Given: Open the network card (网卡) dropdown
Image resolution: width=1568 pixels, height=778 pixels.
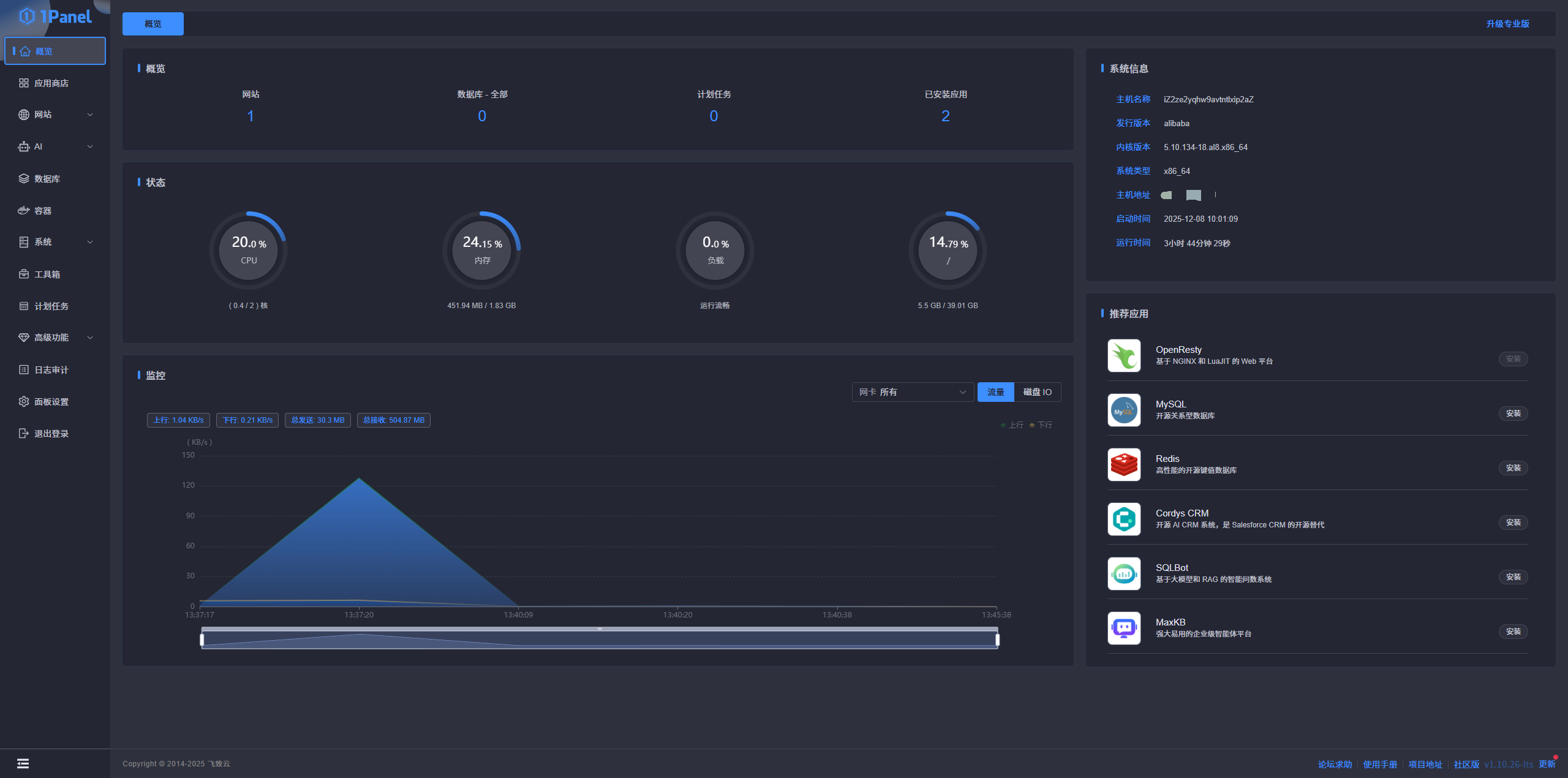Looking at the screenshot, I should tap(912, 392).
